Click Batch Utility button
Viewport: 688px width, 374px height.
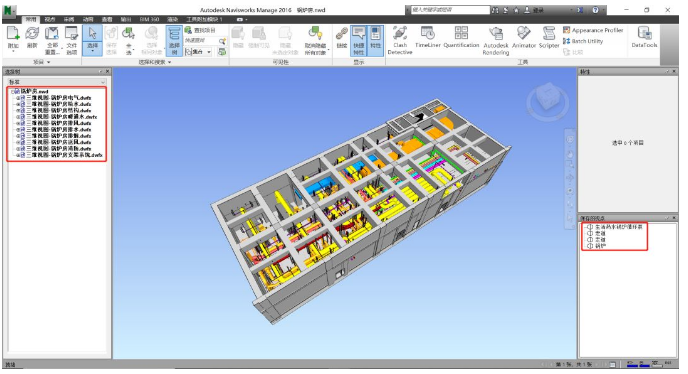583,41
